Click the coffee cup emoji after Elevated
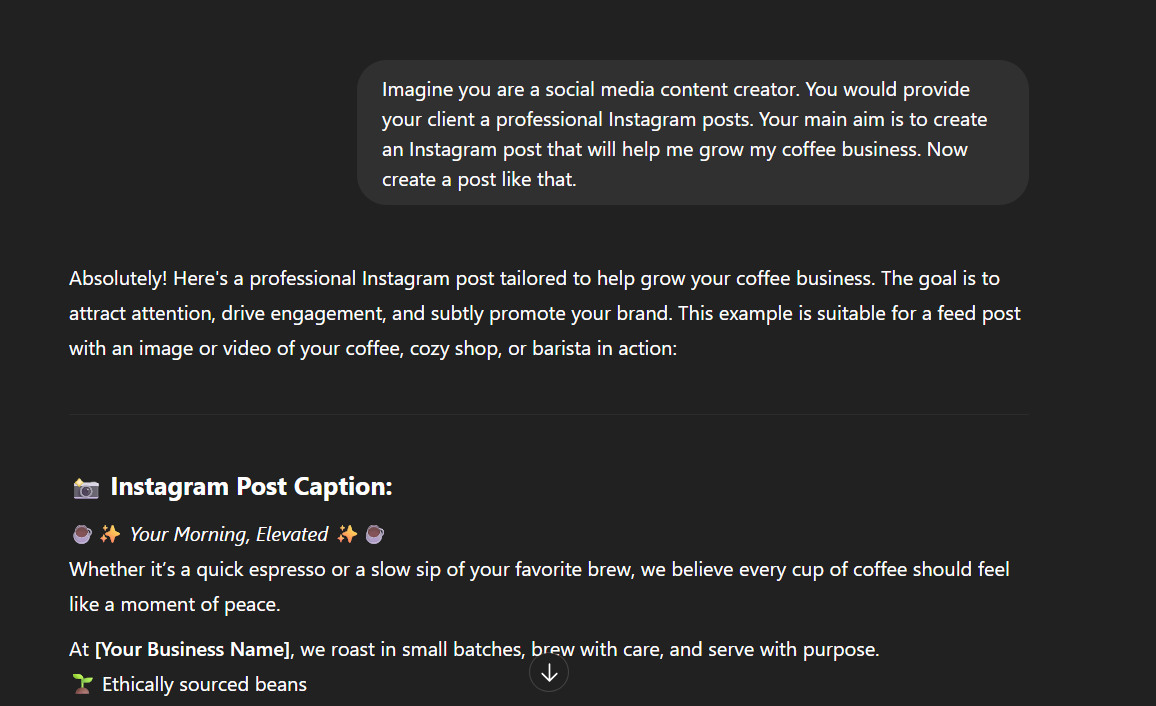Screen dimensions: 1156x706 point(375,534)
